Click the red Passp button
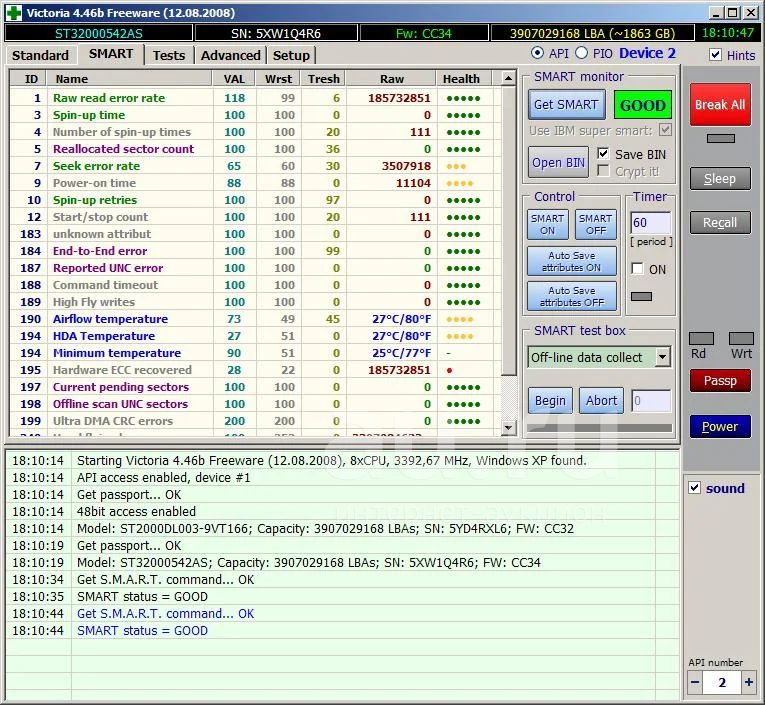This screenshot has width=765, height=705. (x=720, y=381)
